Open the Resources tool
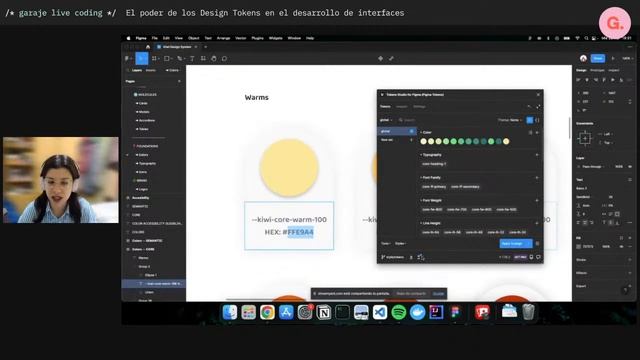Viewport: 640px width, 360px height. point(203,58)
